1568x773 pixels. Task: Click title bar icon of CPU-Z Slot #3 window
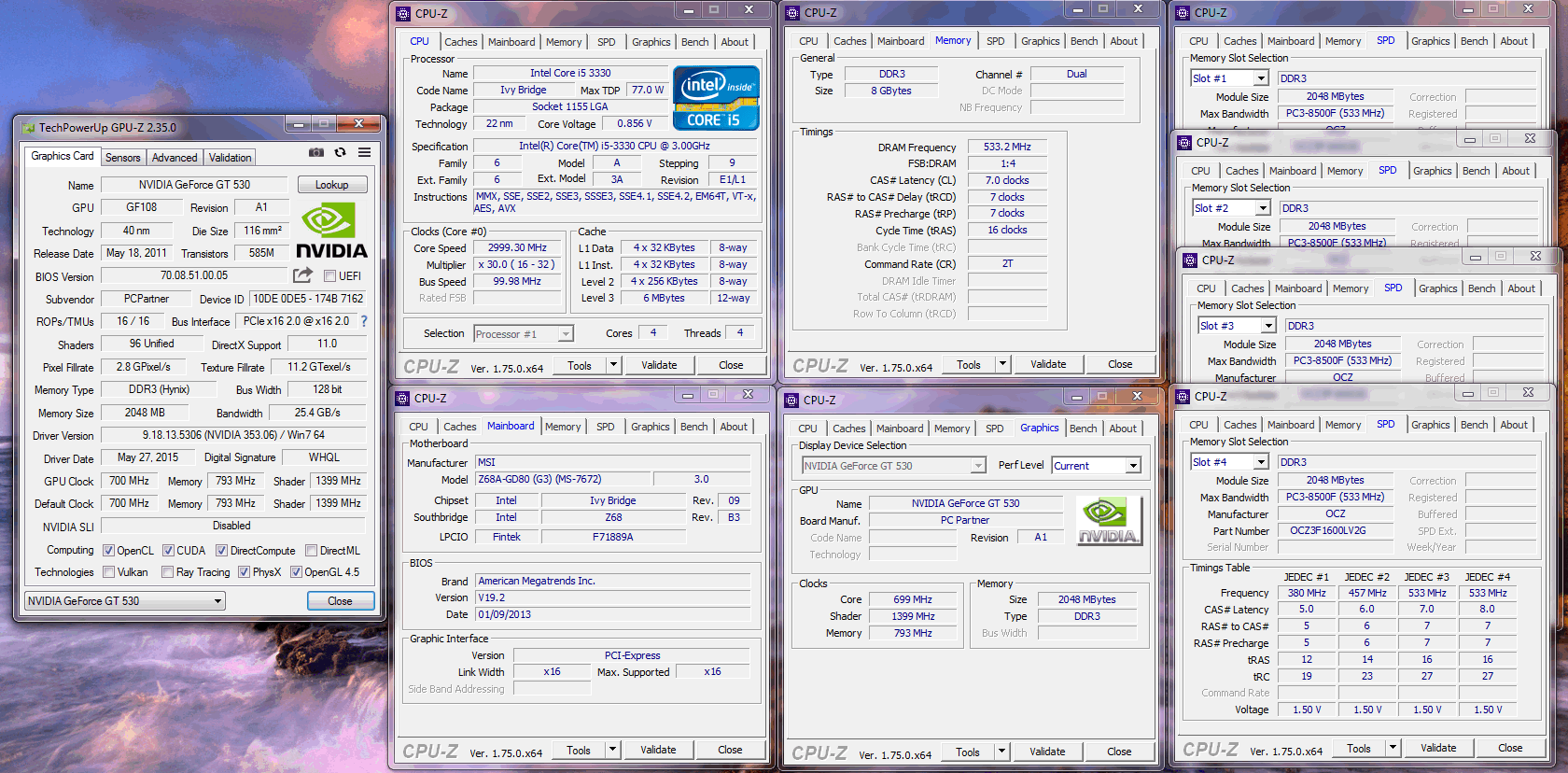pos(1190,260)
